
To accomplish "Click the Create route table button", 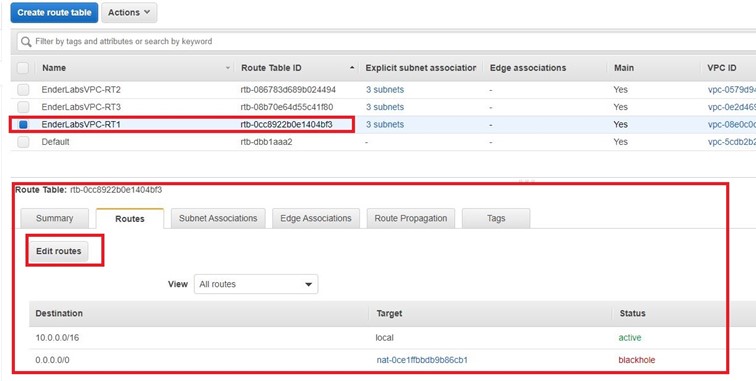I will point(54,13).
